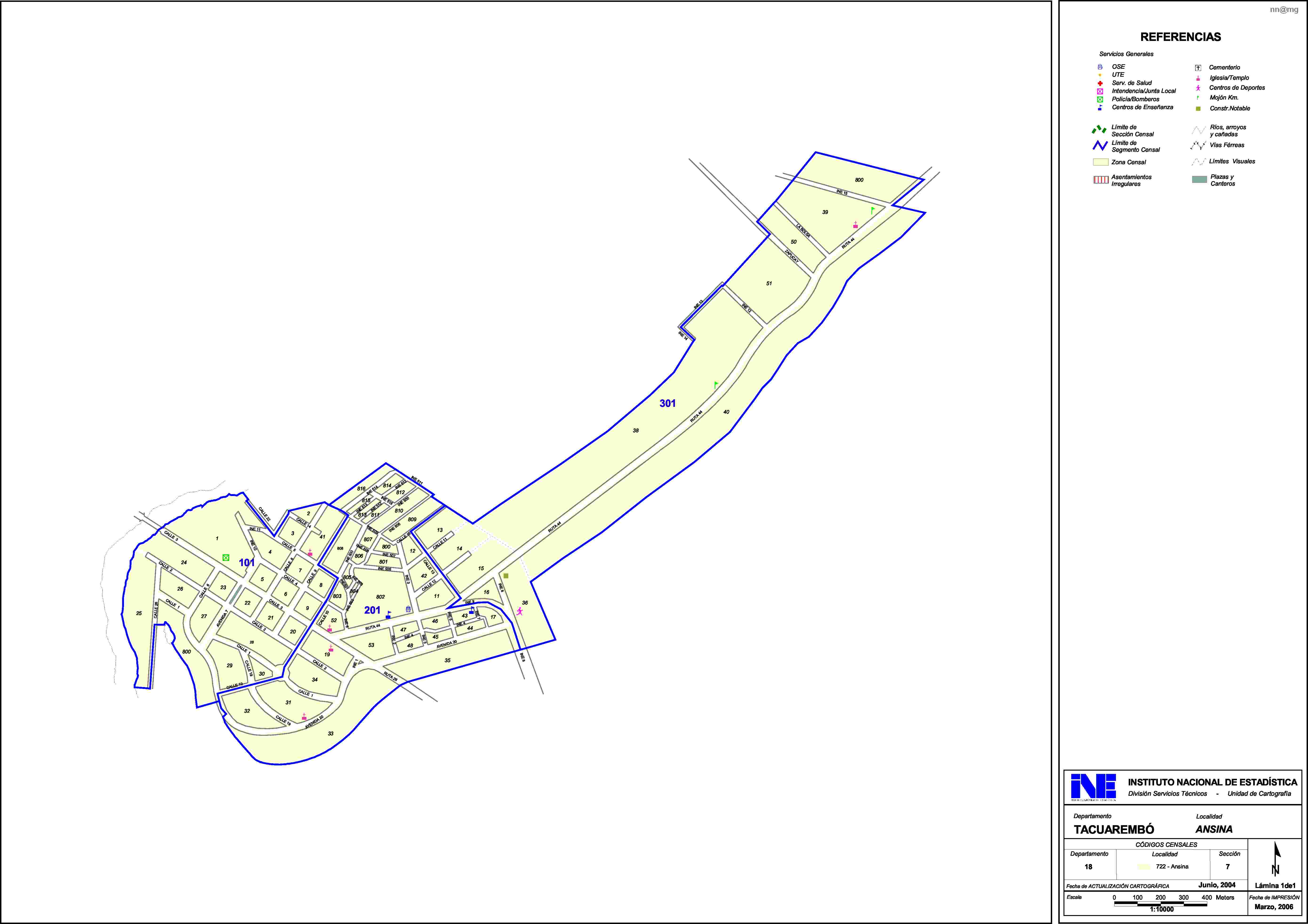This screenshot has width=1308, height=924.
Task: Click the Servicios Generales subheading
Action: (x=1126, y=54)
